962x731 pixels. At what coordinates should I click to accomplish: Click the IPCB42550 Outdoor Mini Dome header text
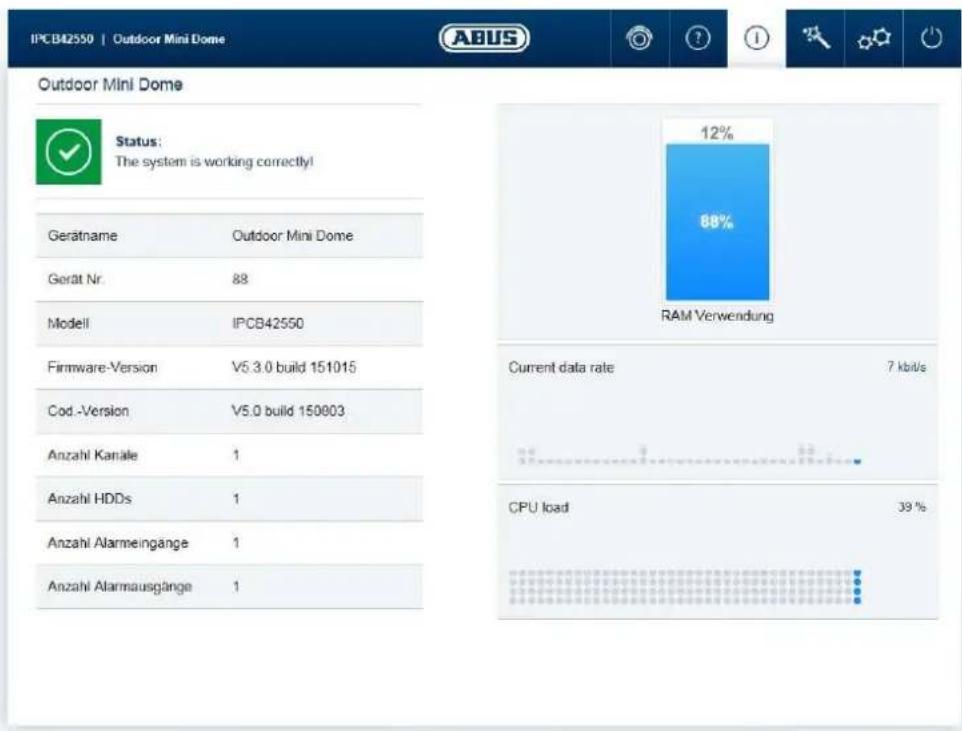point(128,39)
